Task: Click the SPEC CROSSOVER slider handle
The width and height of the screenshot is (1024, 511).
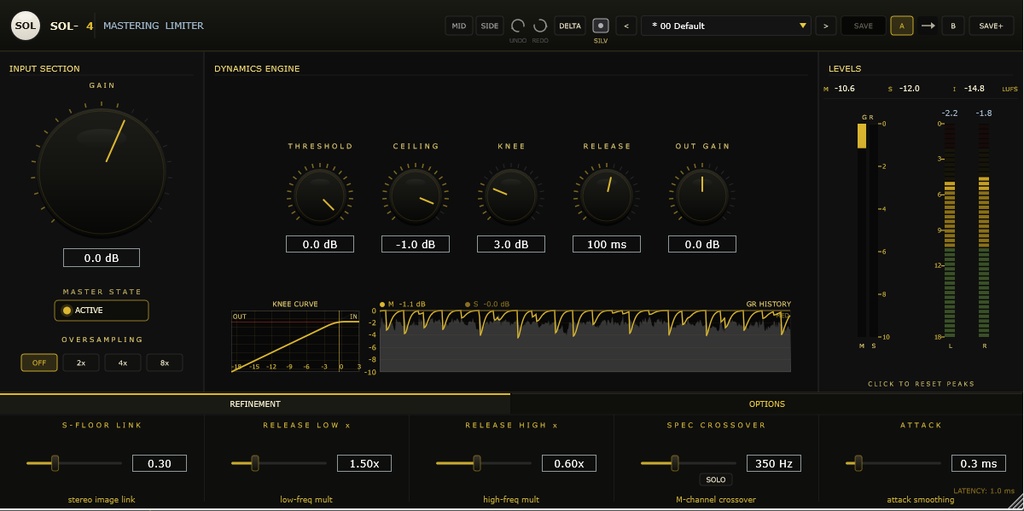Action: (675, 463)
